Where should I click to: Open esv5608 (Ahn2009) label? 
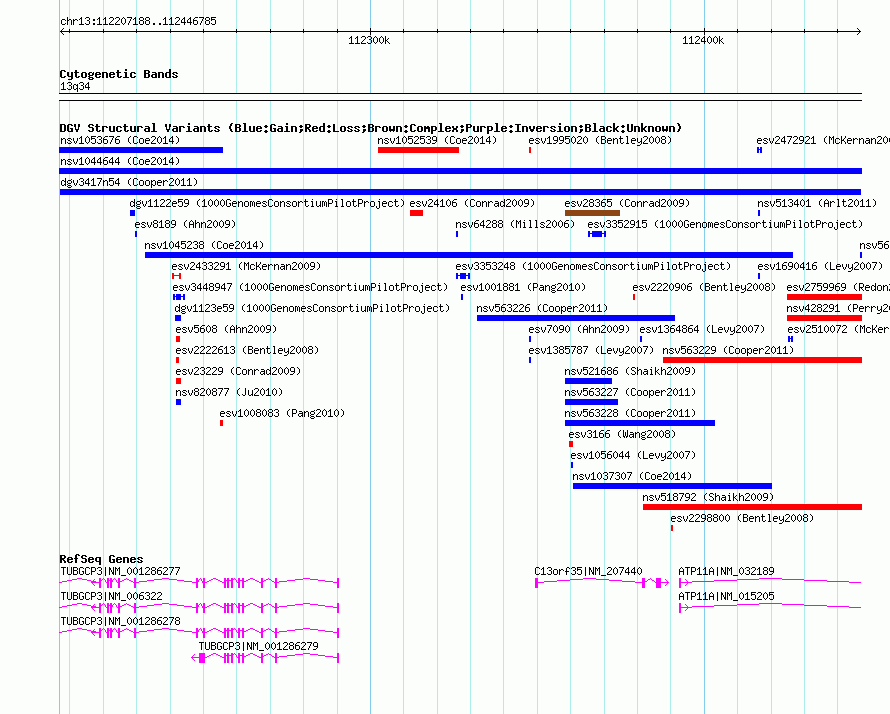click(226, 329)
